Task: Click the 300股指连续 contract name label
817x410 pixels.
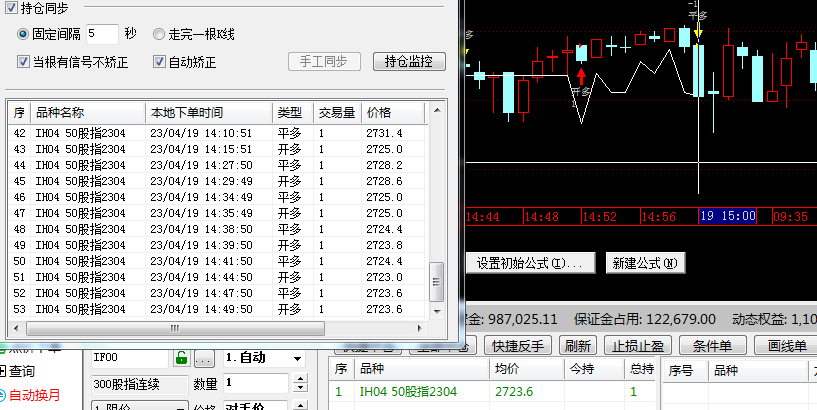Action: (x=139, y=384)
